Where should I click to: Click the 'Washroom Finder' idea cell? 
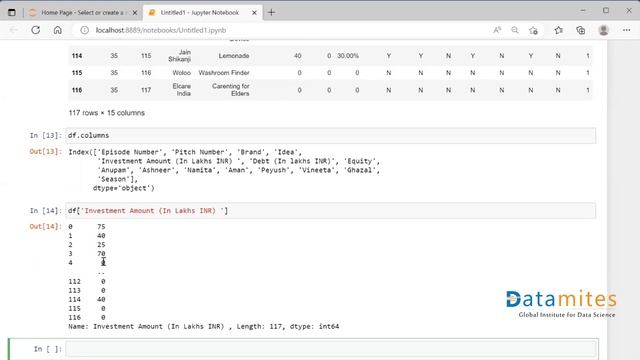(224, 73)
